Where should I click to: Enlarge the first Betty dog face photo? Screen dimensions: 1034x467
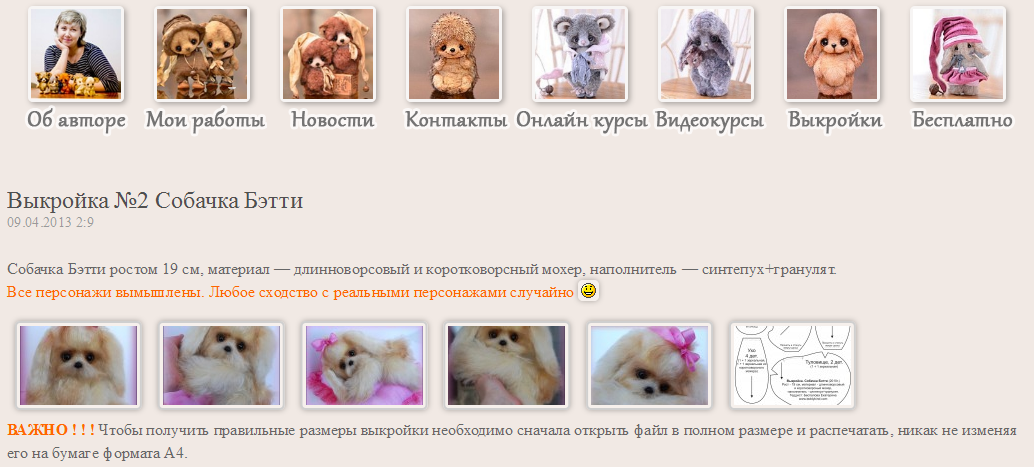click(78, 365)
